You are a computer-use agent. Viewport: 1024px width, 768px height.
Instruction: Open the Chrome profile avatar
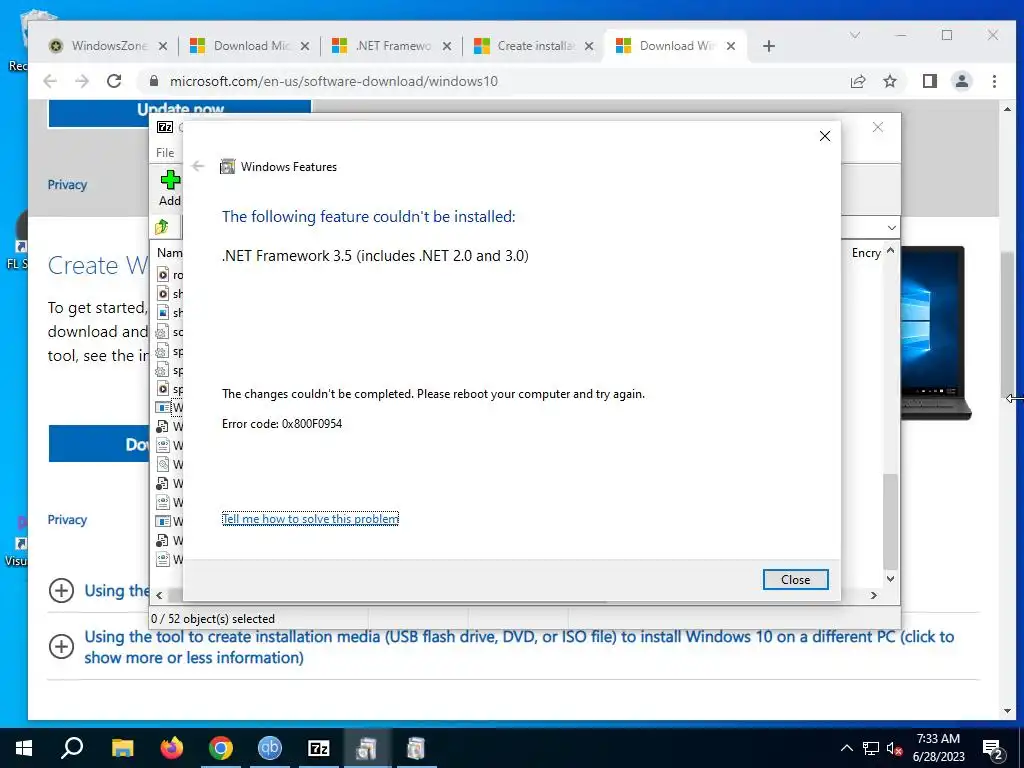pyautogui.click(x=961, y=81)
